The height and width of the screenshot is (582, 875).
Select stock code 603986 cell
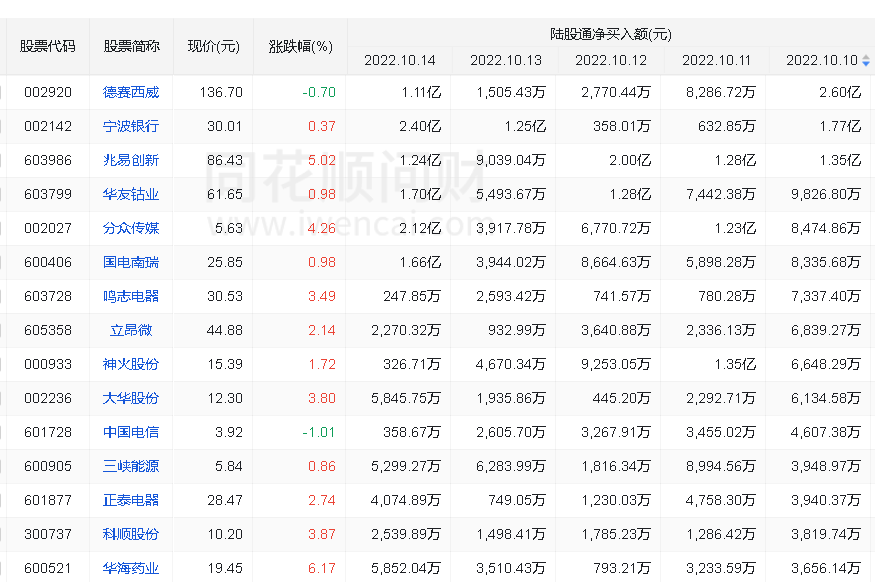pyautogui.click(x=47, y=160)
